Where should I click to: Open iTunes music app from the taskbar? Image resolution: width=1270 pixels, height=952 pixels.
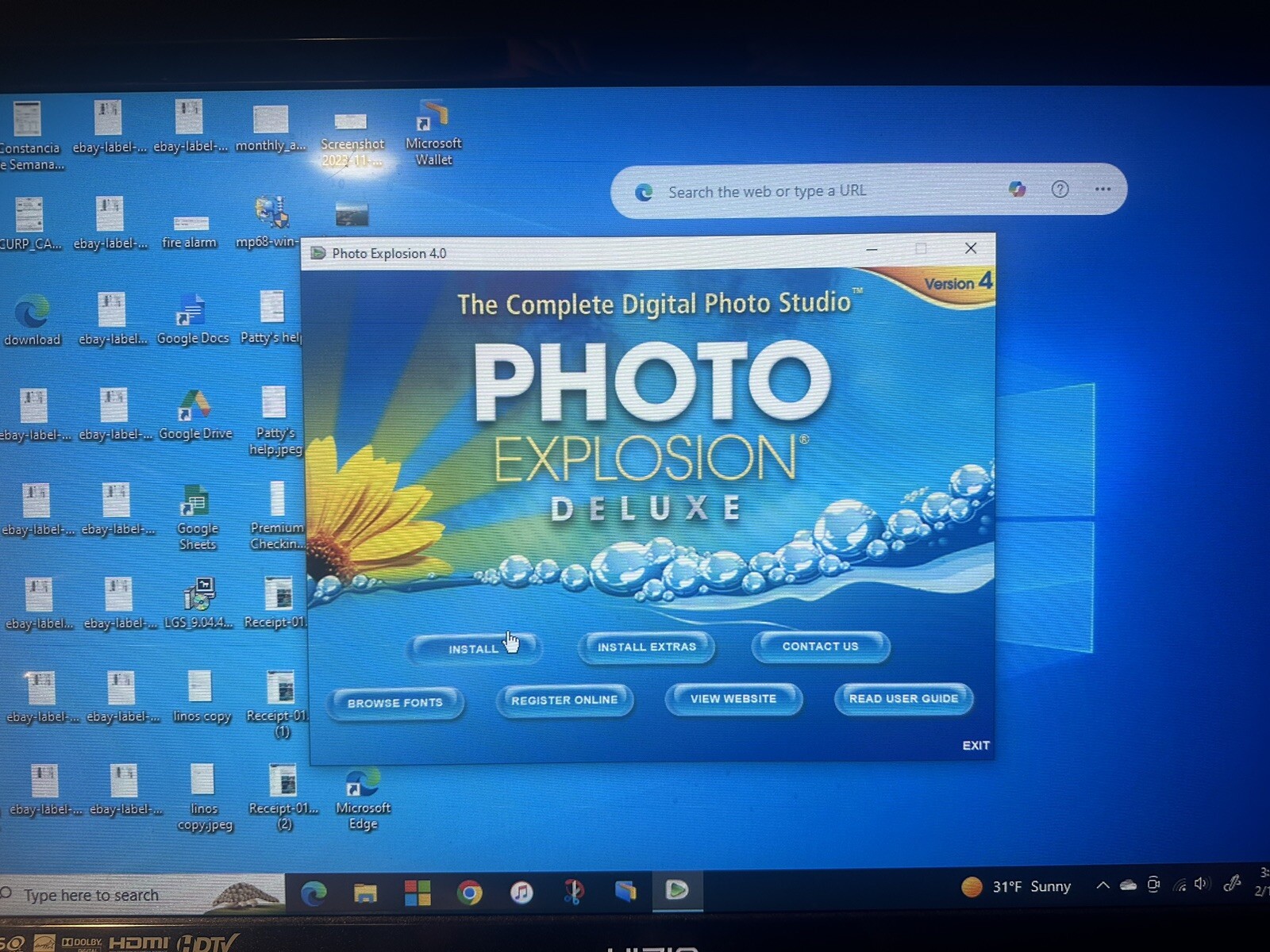521,892
